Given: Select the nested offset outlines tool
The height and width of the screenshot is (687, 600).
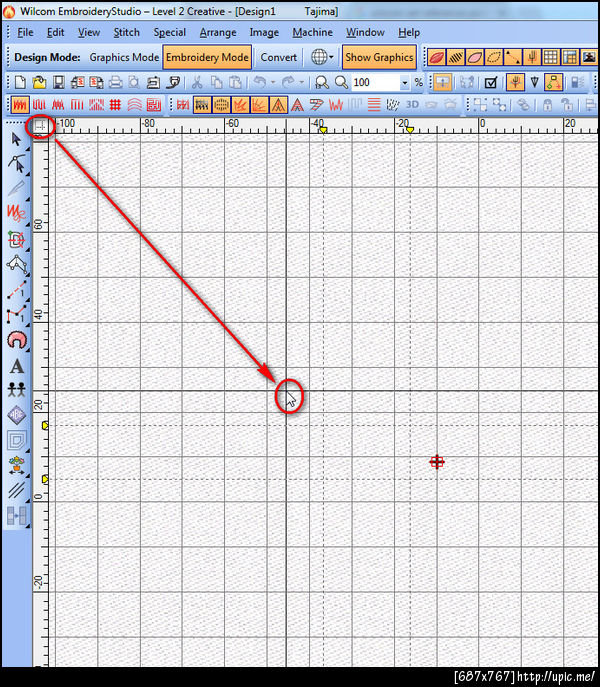Looking at the screenshot, I should click(x=17, y=440).
